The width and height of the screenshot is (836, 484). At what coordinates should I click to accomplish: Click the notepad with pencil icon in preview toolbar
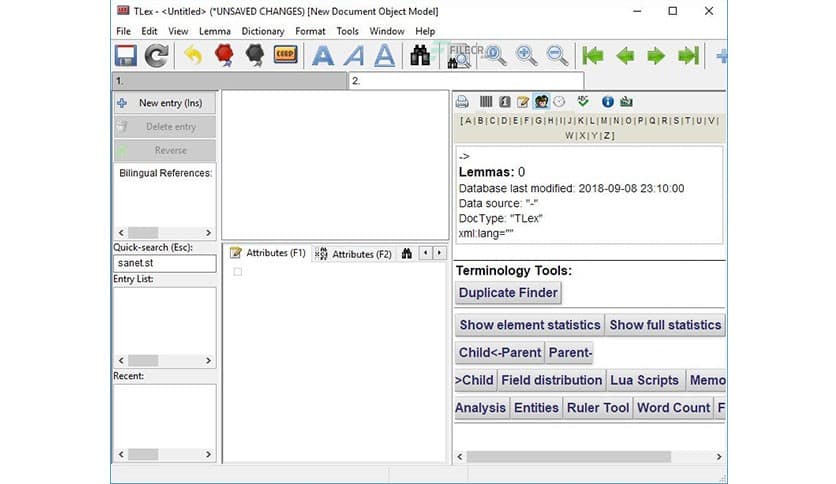(522, 101)
